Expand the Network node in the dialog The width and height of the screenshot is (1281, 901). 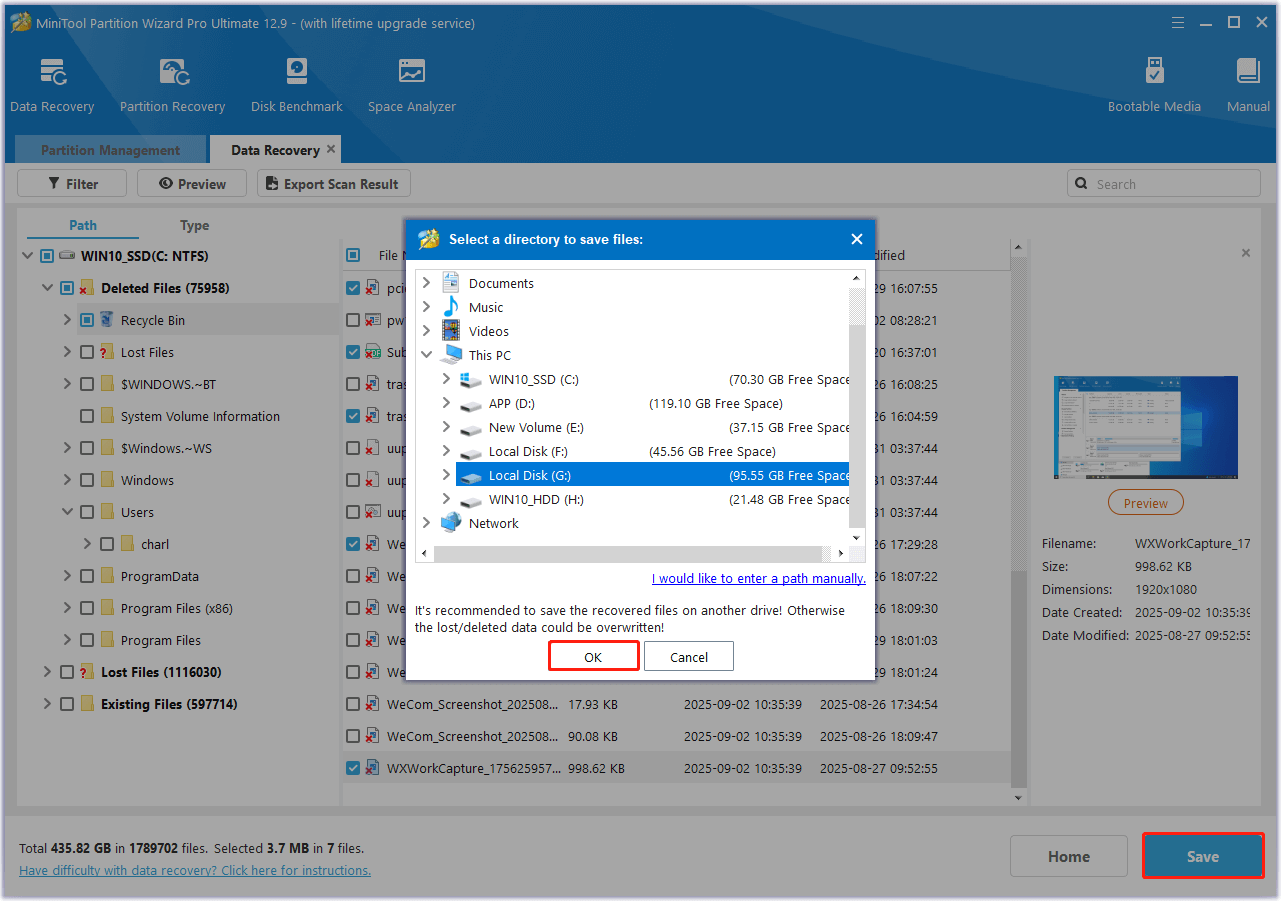(x=427, y=523)
